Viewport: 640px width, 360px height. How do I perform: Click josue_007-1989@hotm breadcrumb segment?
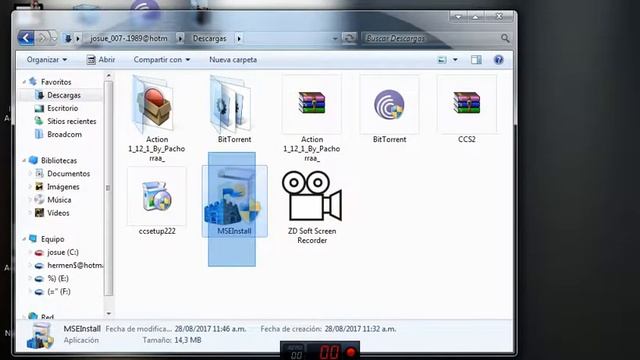(x=129, y=38)
